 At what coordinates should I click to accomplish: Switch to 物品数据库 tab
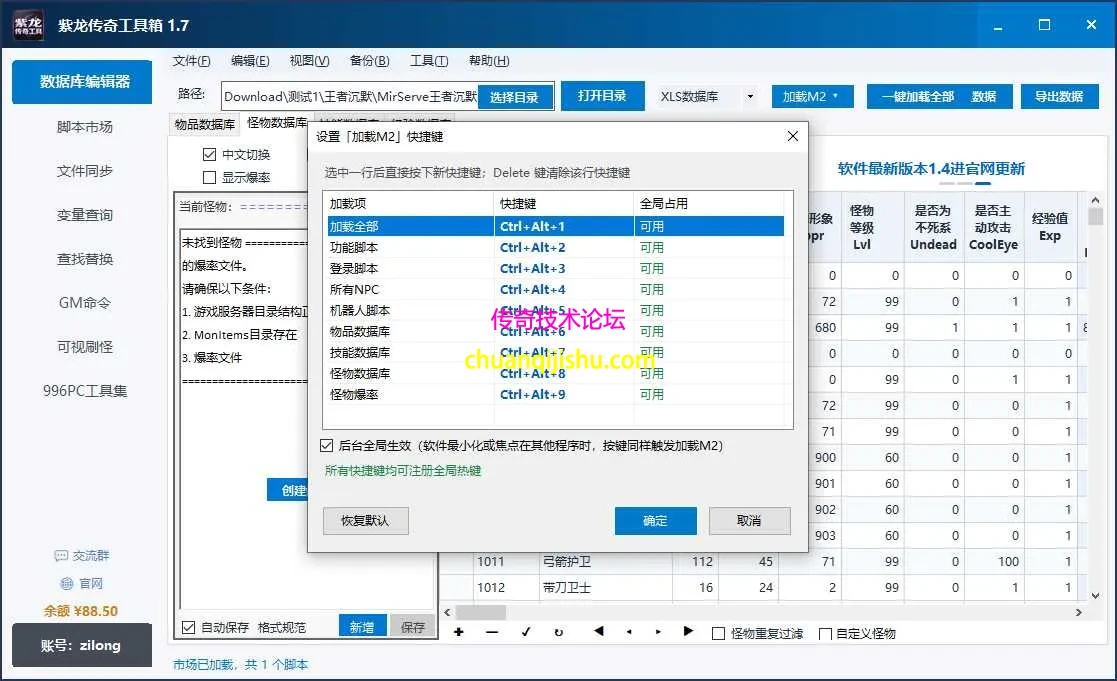205,124
